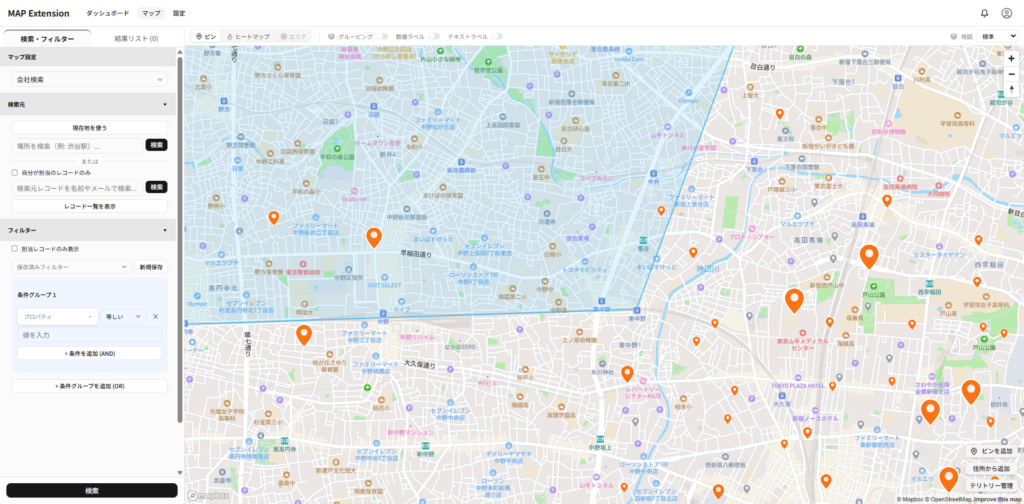Open the 標準 map style dropdown
Screen dimensions: 1024x504
pyautogui.click(x=997, y=37)
